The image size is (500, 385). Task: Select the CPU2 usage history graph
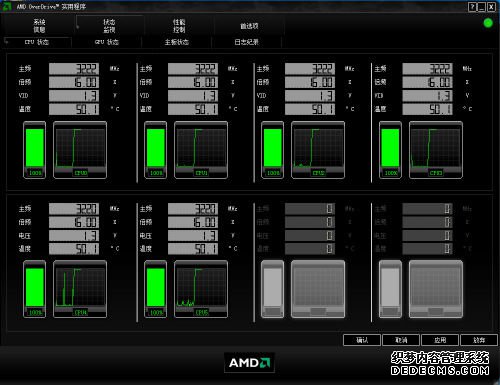click(318, 150)
